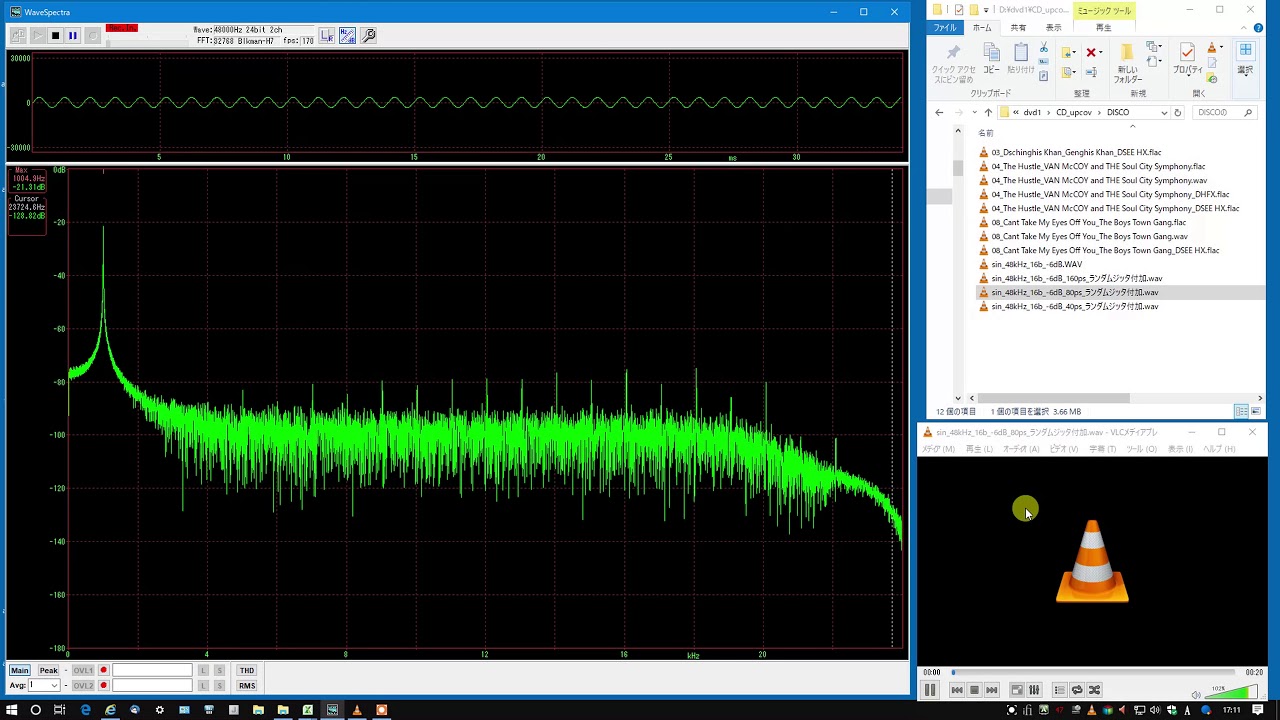Stop playback in WaveSpectra toolbar
The width and height of the screenshot is (1280, 720).
coord(55,35)
